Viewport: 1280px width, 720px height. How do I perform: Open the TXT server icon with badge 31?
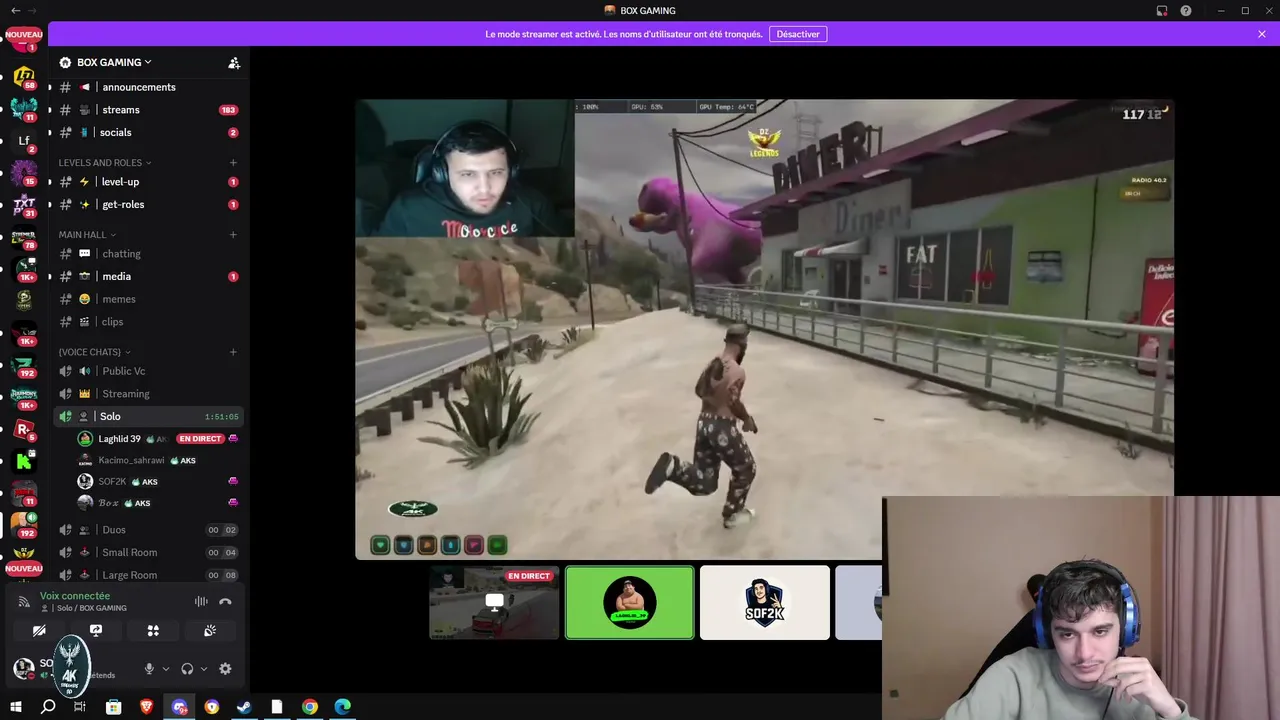[24, 205]
